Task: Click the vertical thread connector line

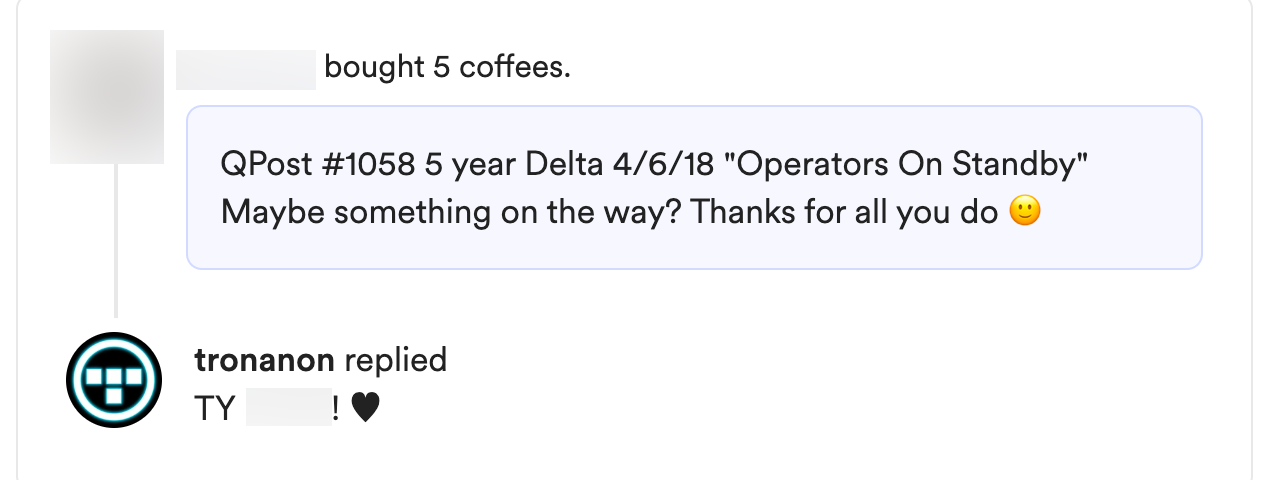Action: (116, 240)
